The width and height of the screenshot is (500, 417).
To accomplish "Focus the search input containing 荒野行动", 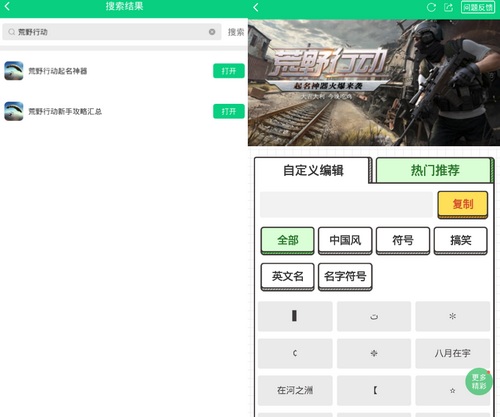I will coord(112,32).
